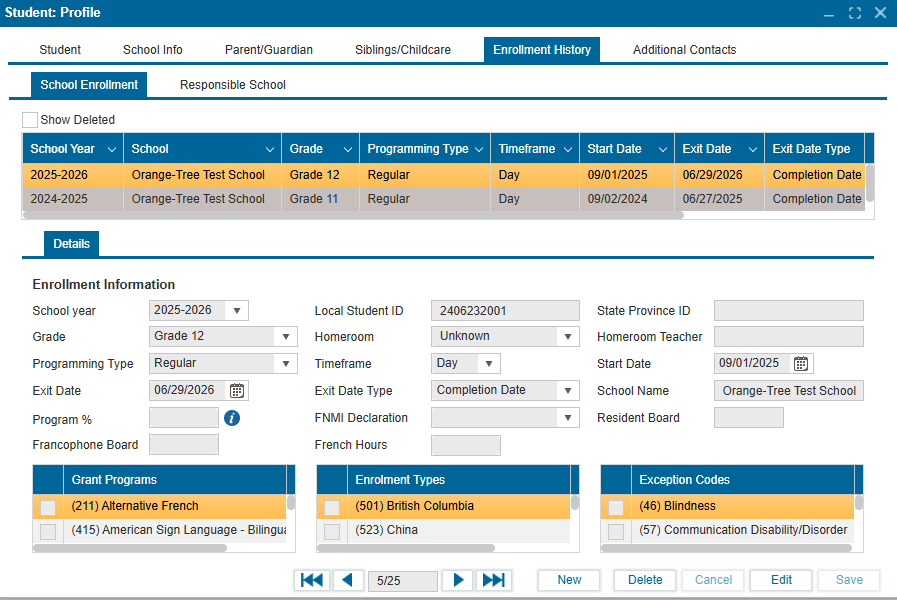Open the Responsible School sub-tab
The image size is (897, 600).
point(232,85)
